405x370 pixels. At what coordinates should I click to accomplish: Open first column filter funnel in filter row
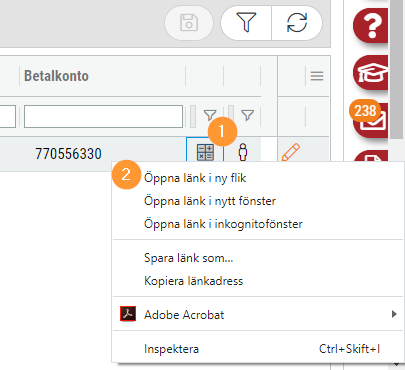click(x=210, y=116)
